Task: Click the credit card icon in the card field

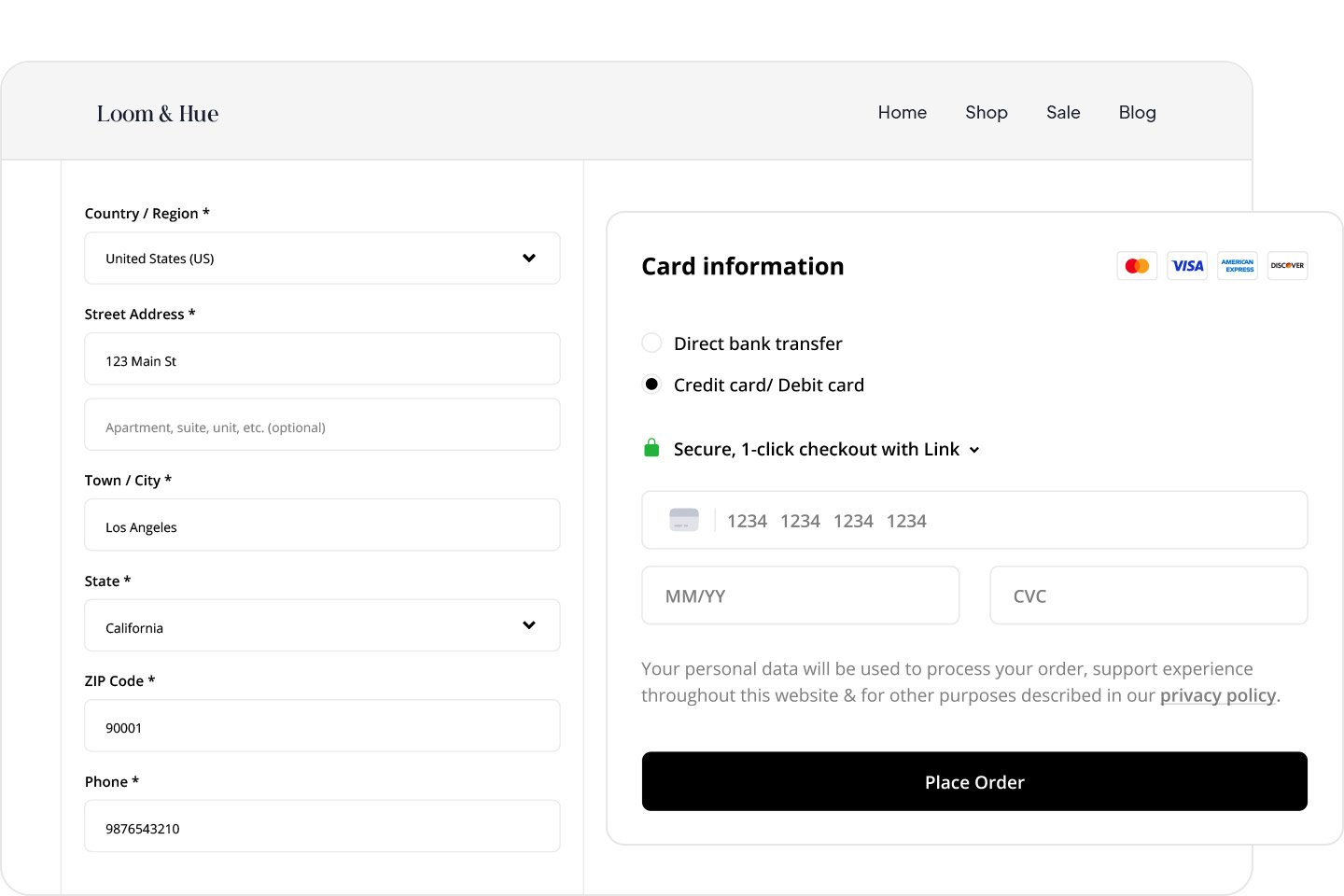Action: [x=683, y=520]
